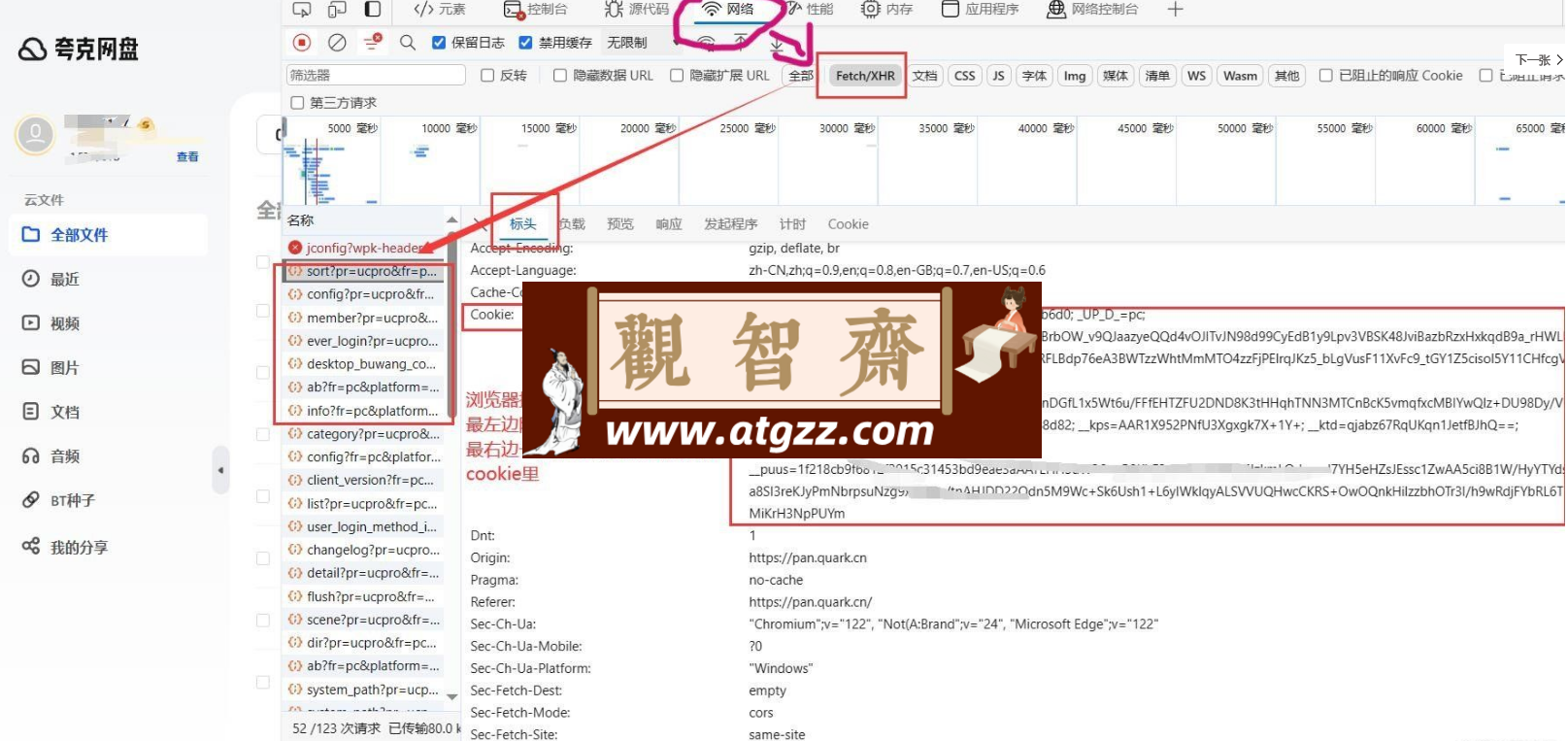Open 我的分享 my shares
1568x741 pixels.
tap(65, 548)
